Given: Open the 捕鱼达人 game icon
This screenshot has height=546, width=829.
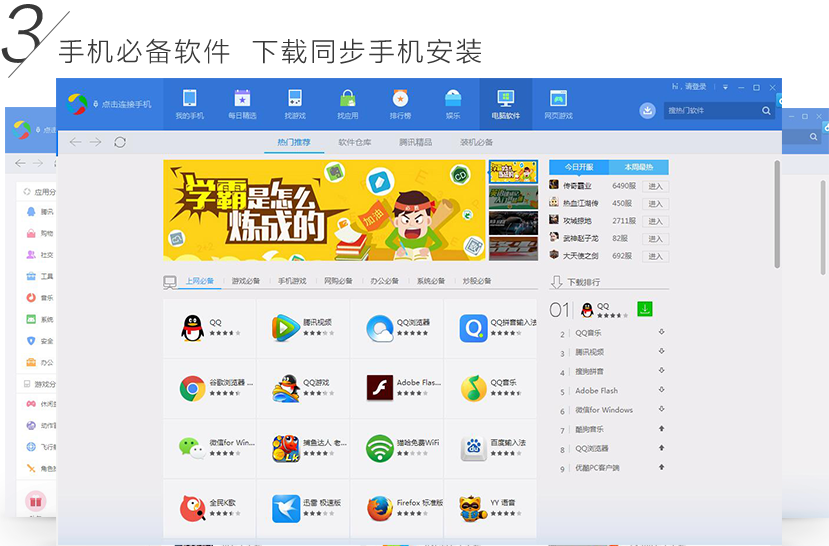Looking at the screenshot, I should pos(286,448).
